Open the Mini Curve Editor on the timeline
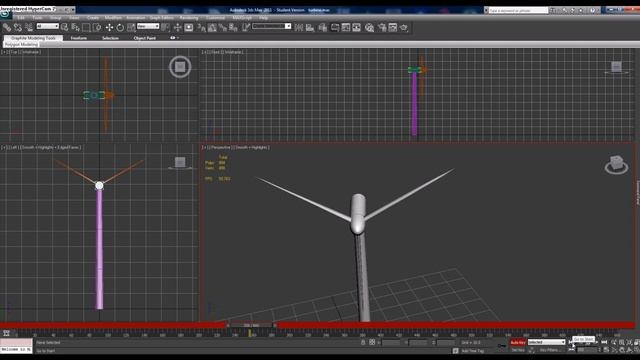The height and width of the screenshot is (360, 640). click(6, 333)
